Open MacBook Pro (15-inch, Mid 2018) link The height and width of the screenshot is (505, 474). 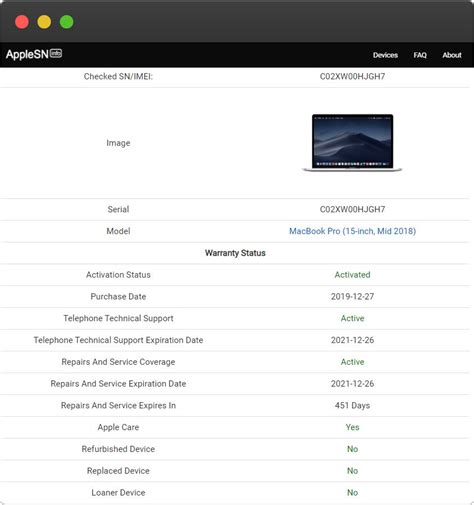tap(352, 231)
